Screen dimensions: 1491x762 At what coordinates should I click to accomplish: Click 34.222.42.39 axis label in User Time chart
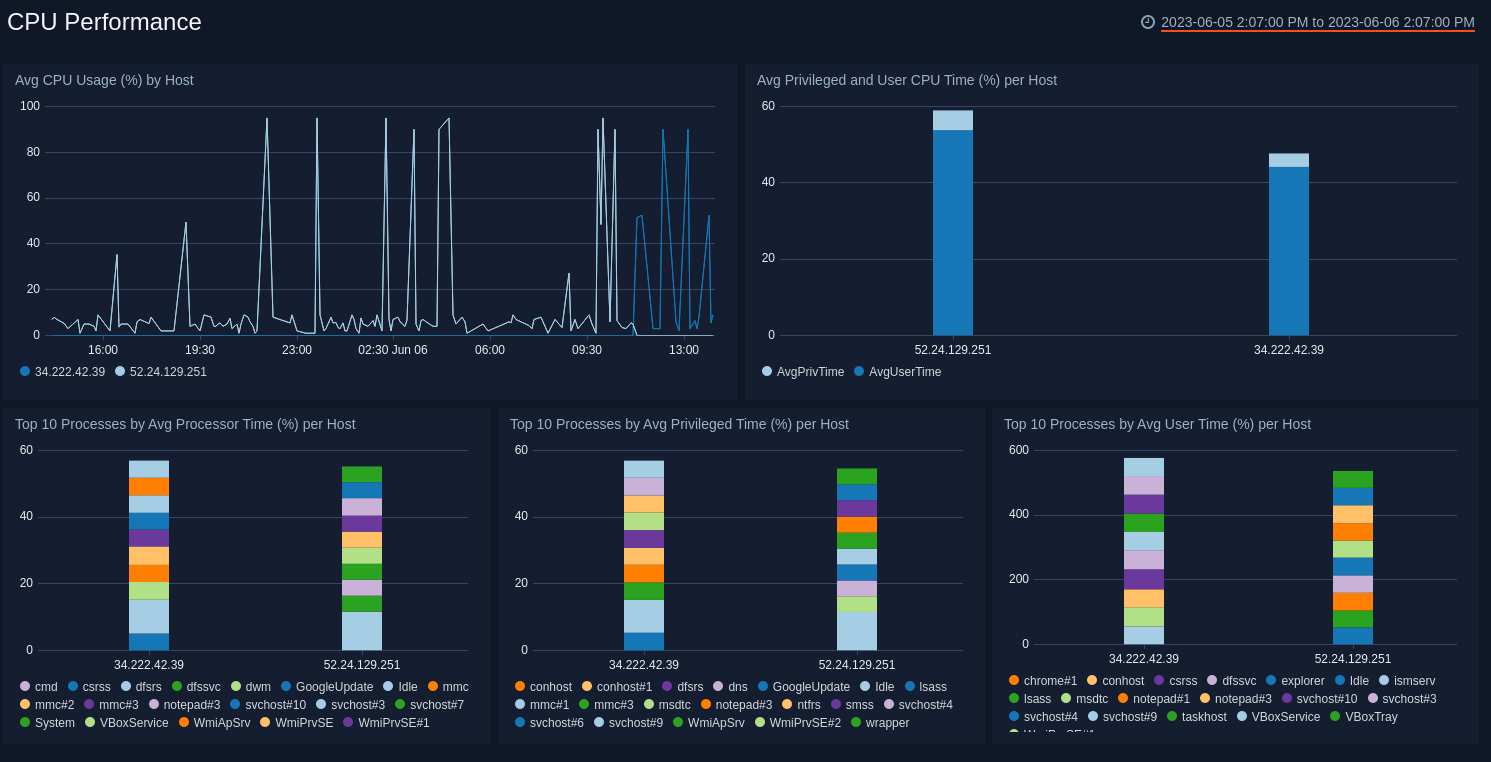coord(1144,659)
